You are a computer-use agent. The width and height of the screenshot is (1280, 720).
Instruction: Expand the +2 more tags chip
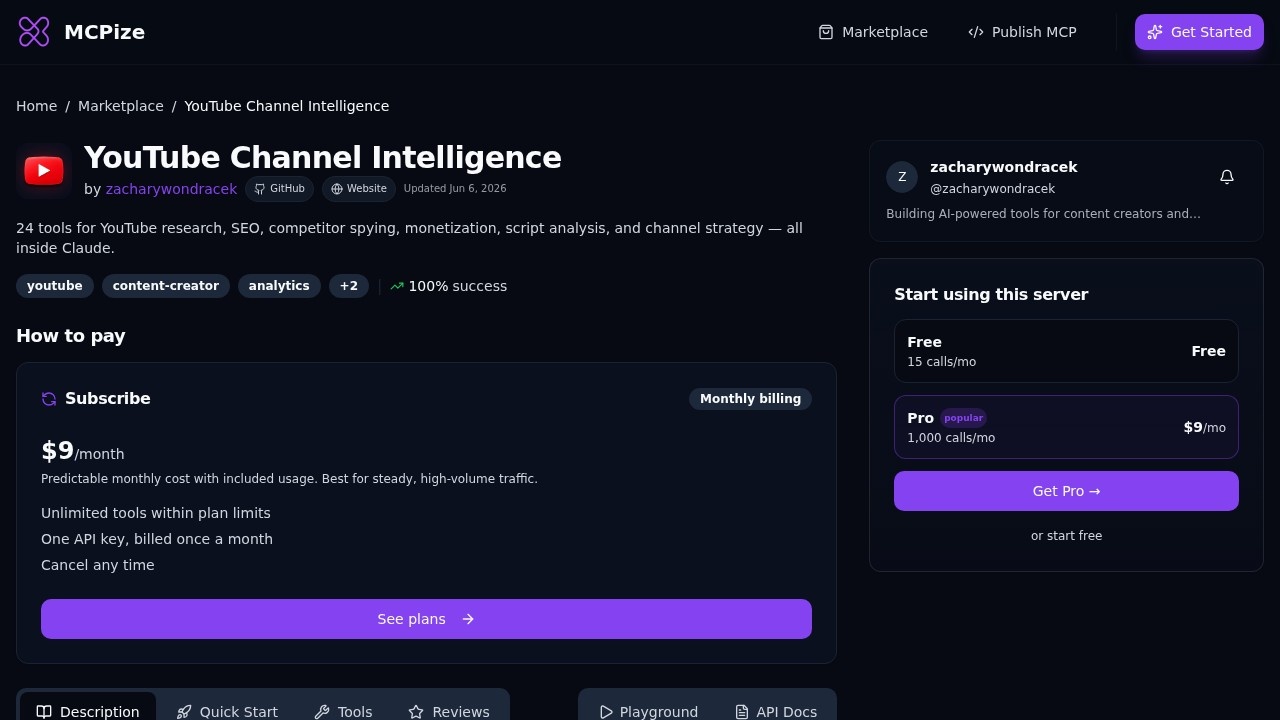348,286
